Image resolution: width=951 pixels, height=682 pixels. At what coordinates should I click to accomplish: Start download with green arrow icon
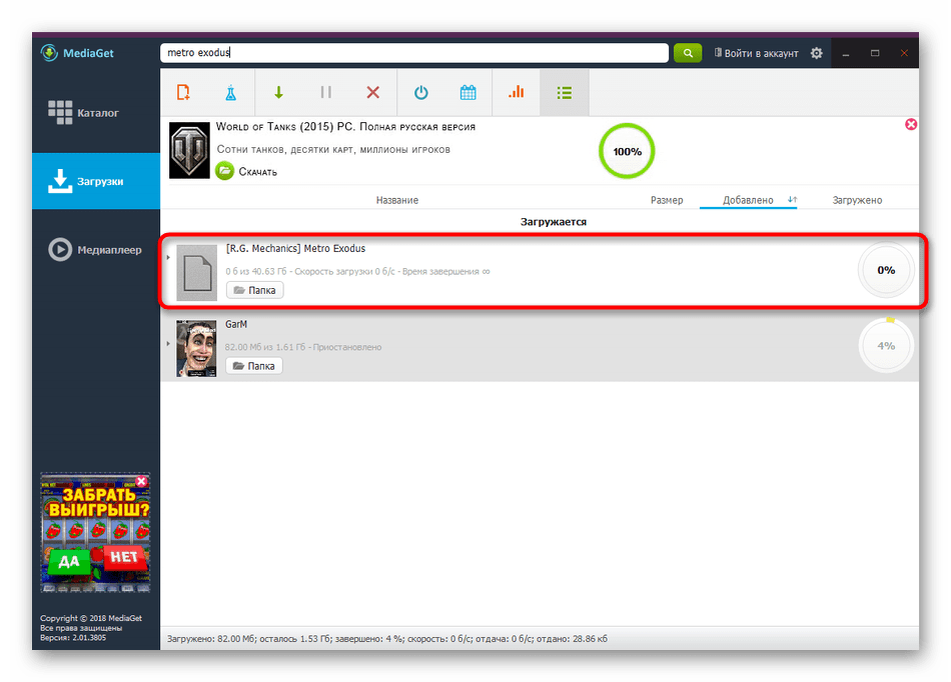(278, 92)
